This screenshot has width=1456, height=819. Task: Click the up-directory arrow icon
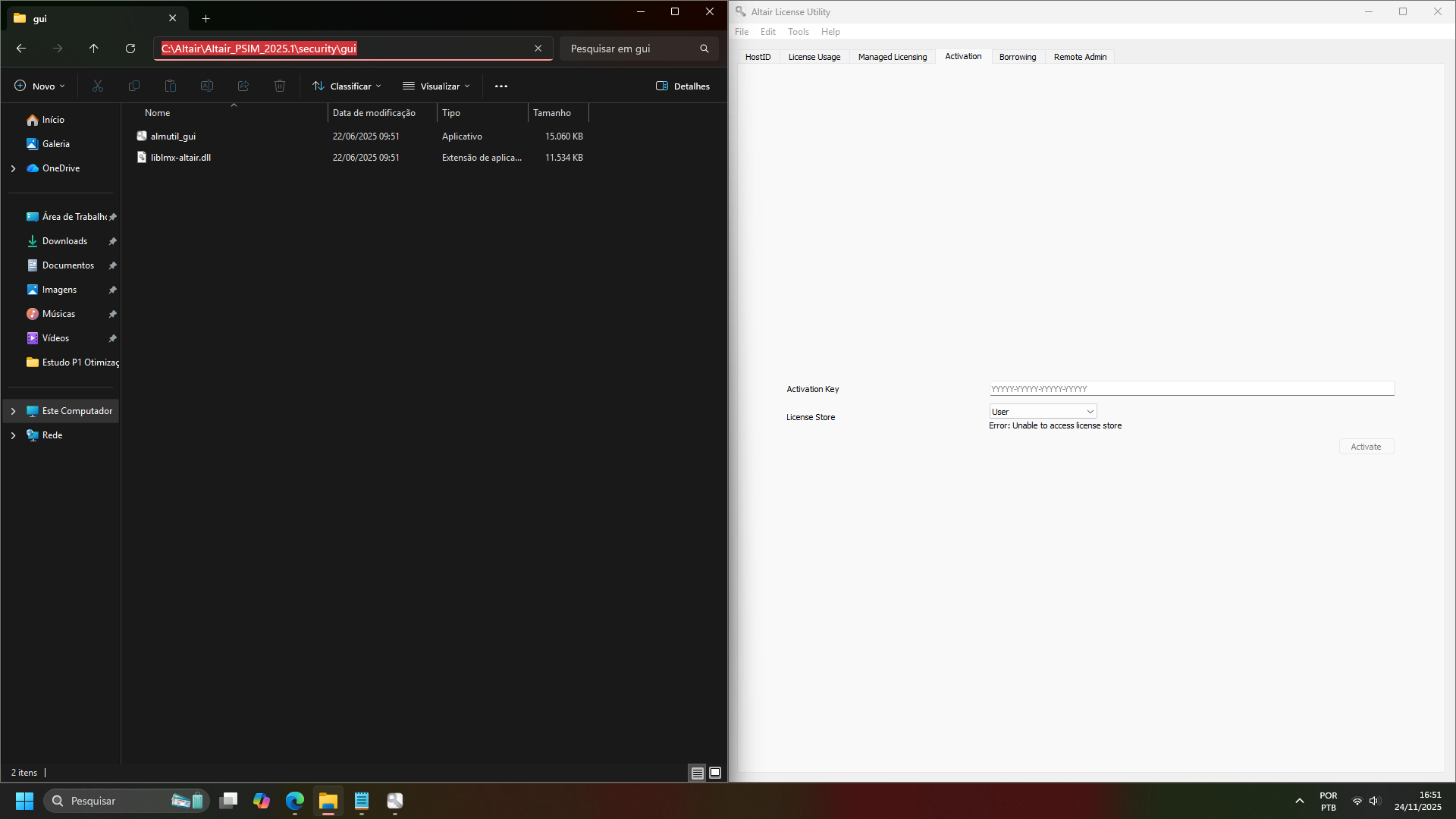pyautogui.click(x=94, y=49)
